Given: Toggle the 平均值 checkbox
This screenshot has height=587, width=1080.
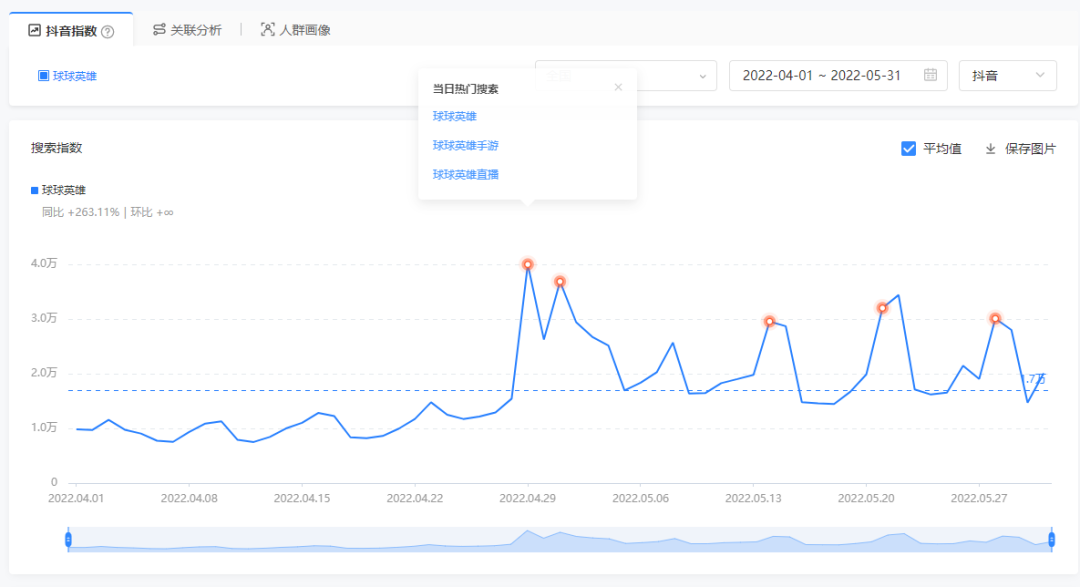Looking at the screenshot, I should click(908, 148).
